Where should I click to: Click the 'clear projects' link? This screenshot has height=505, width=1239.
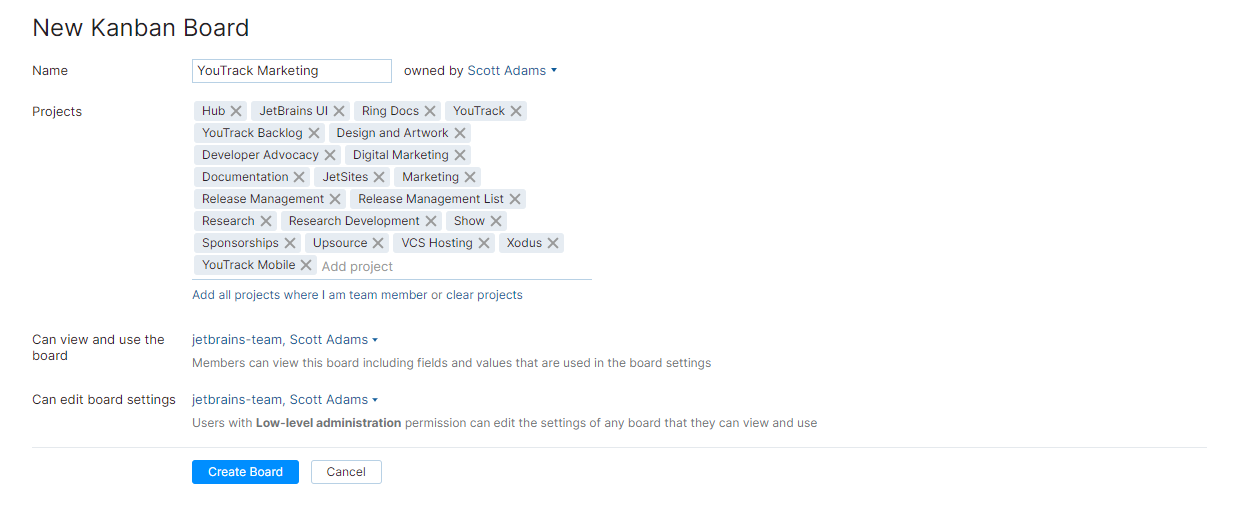click(x=484, y=295)
